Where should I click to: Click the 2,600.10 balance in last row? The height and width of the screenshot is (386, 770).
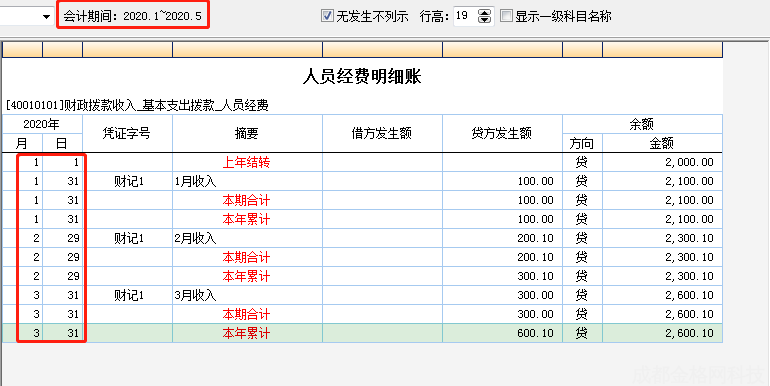pyautogui.click(x=689, y=333)
